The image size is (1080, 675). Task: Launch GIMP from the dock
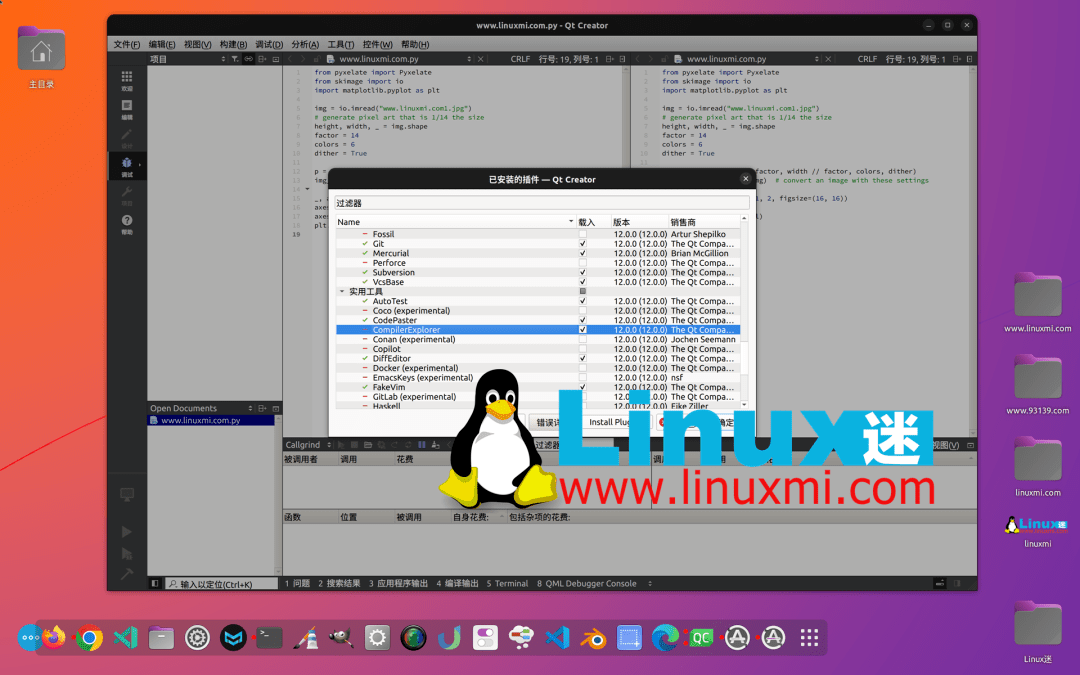341,637
